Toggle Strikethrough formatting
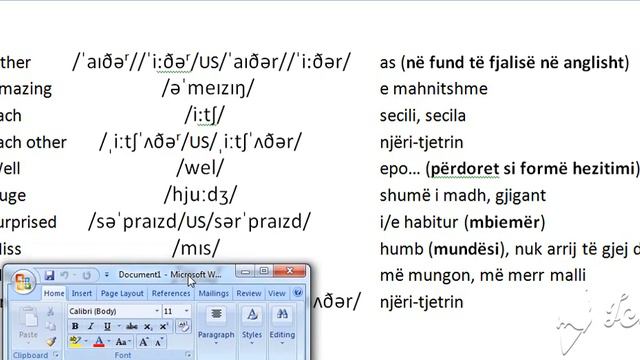The height and width of the screenshot is (360, 640). point(131,326)
